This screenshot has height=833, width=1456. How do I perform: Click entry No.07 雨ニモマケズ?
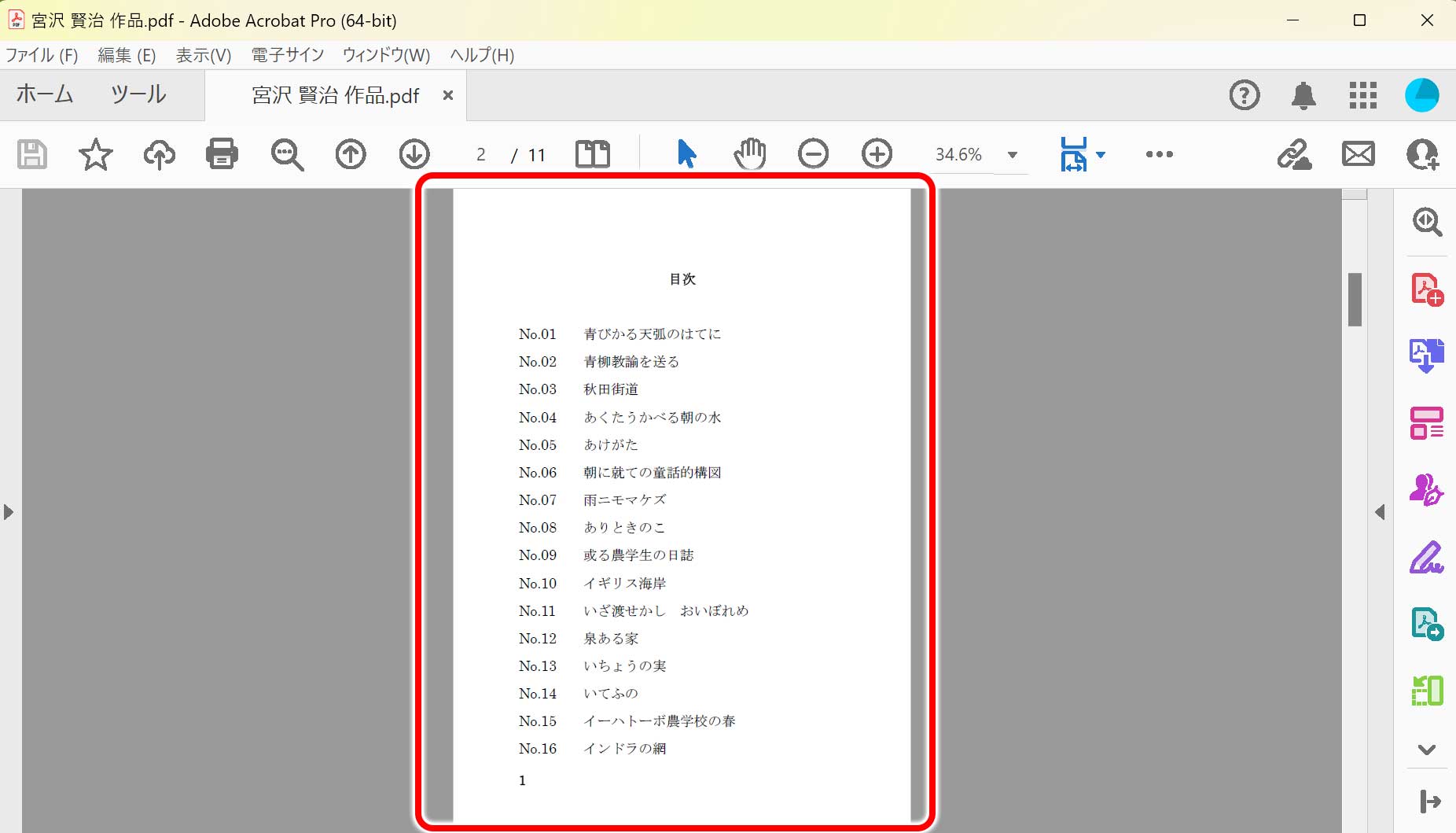(592, 500)
